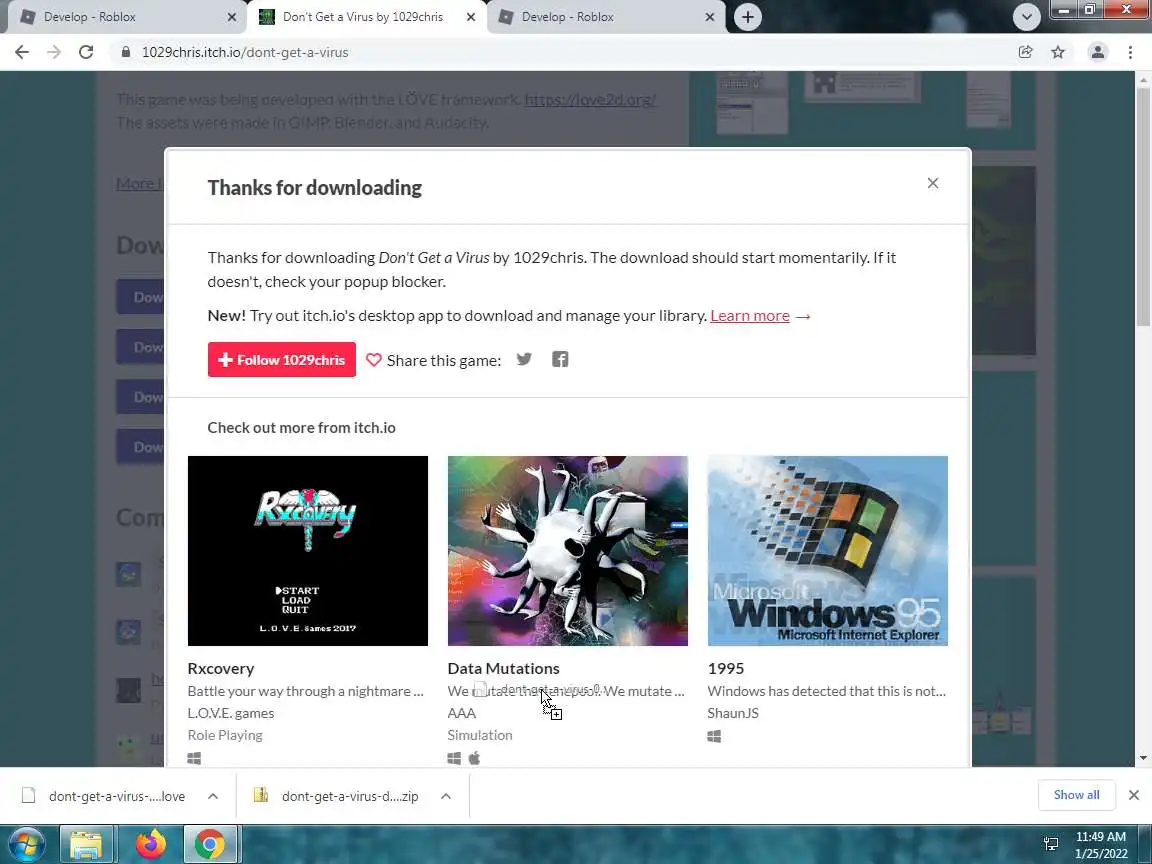Close the downloads bar
The width and height of the screenshot is (1152, 864).
[x=1134, y=795]
